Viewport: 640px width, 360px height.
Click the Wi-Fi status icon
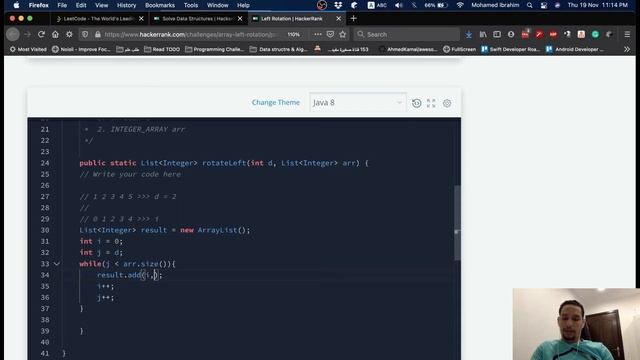tap(460, 5)
